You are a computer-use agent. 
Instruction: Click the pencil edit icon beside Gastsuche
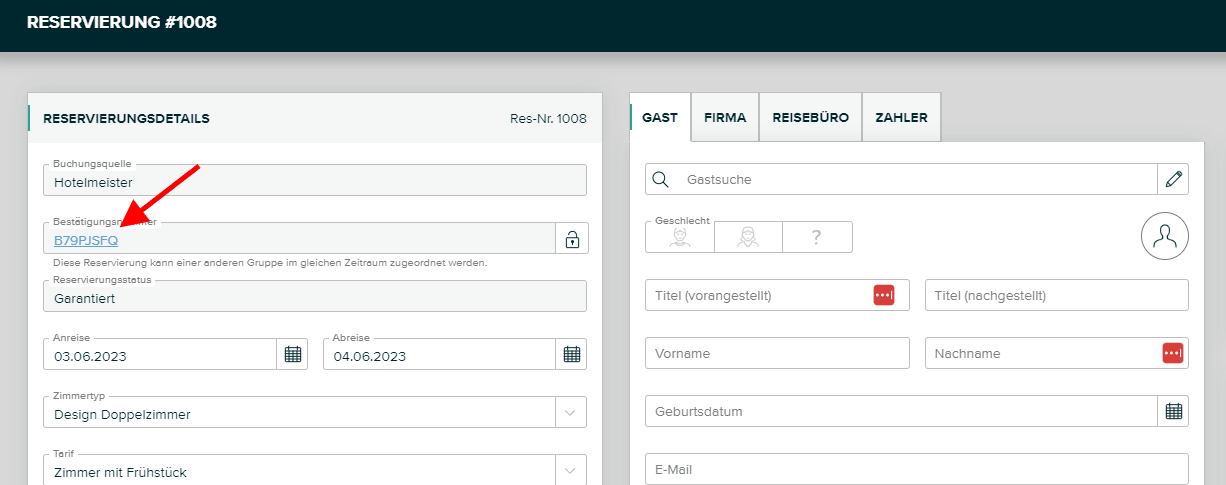[1173, 179]
